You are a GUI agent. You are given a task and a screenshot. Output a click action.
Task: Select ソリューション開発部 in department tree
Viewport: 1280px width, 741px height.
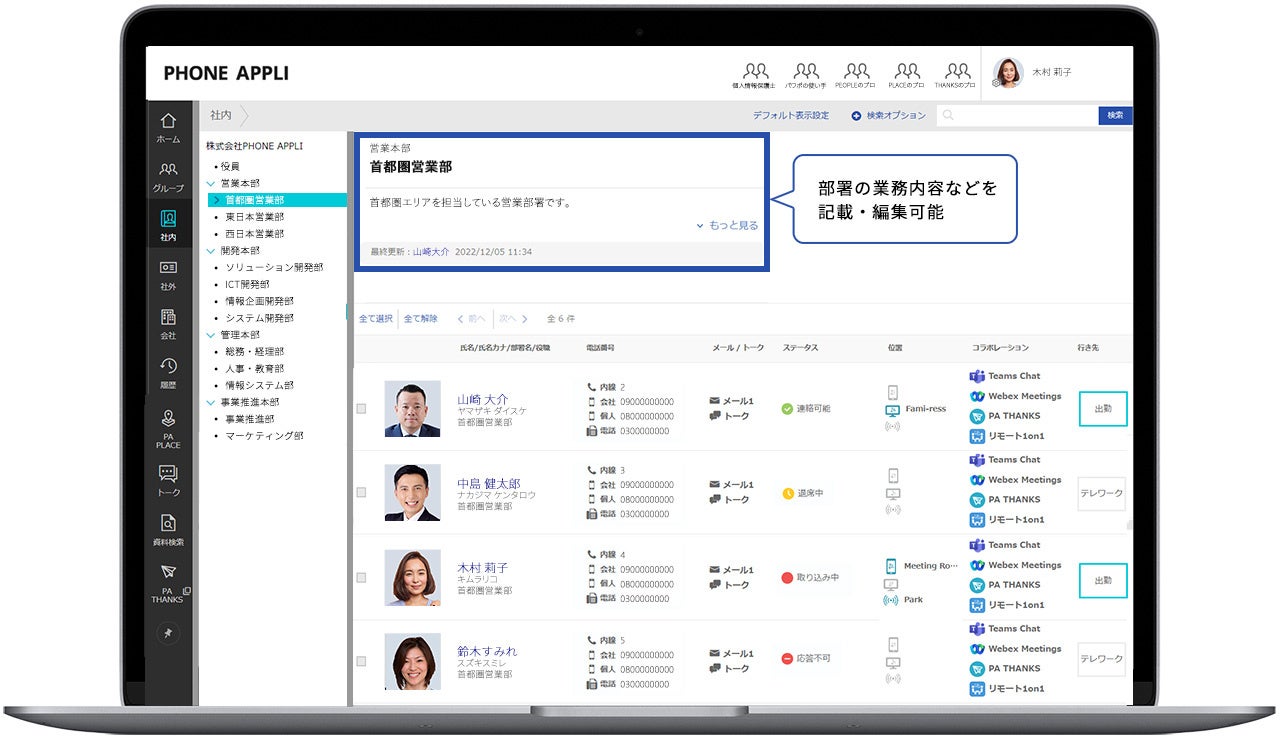[274, 268]
